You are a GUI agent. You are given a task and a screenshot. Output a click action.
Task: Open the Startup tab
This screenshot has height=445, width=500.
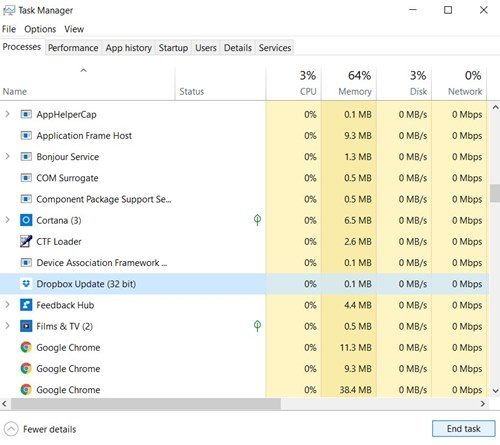(x=173, y=48)
